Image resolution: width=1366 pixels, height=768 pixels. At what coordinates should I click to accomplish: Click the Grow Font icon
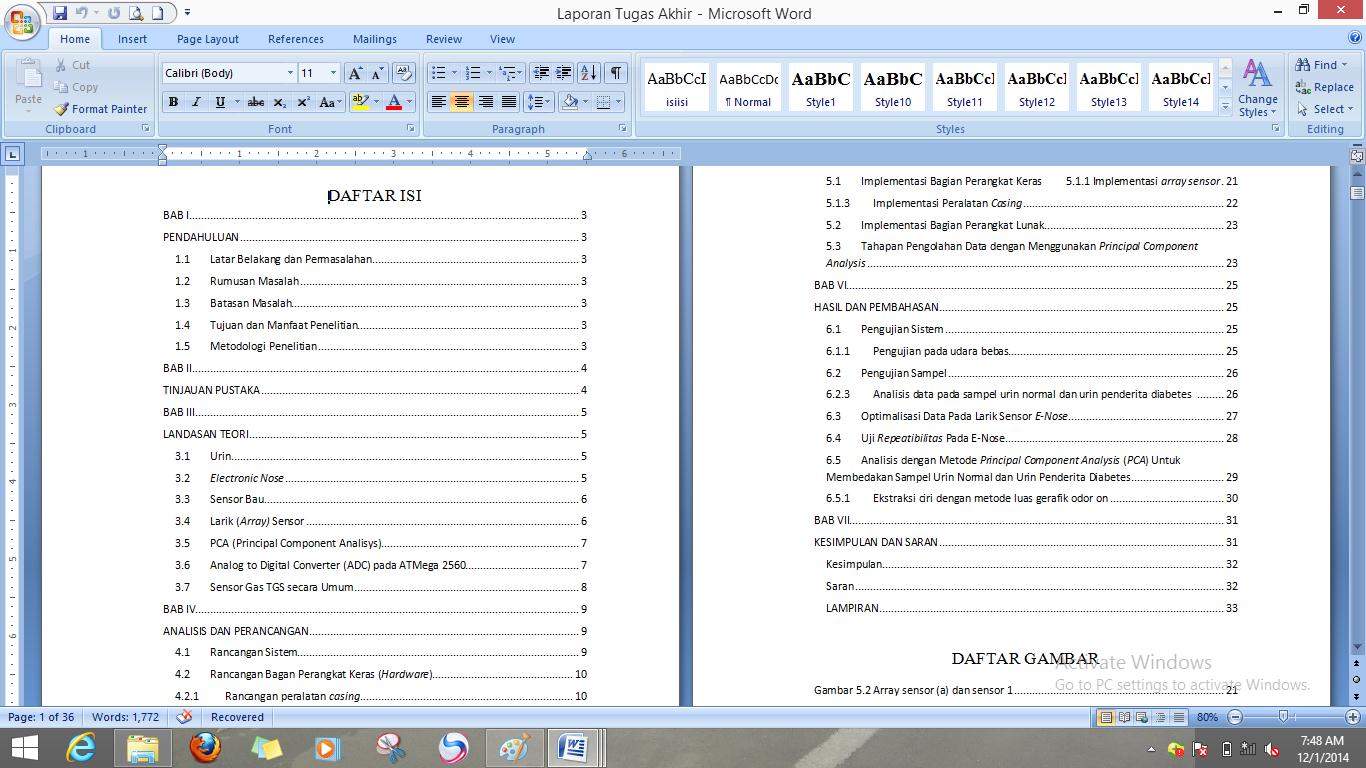[355, 73]
